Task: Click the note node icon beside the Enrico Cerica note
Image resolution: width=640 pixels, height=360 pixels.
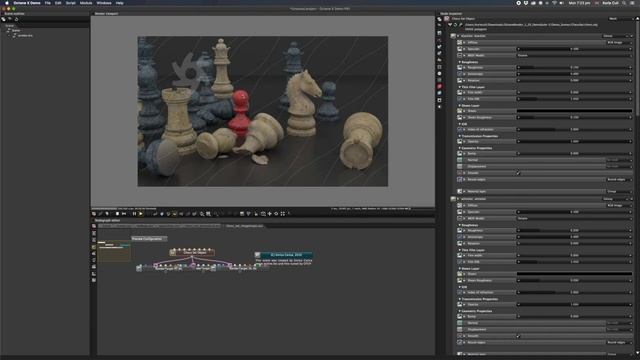Action: coord(258,255)
